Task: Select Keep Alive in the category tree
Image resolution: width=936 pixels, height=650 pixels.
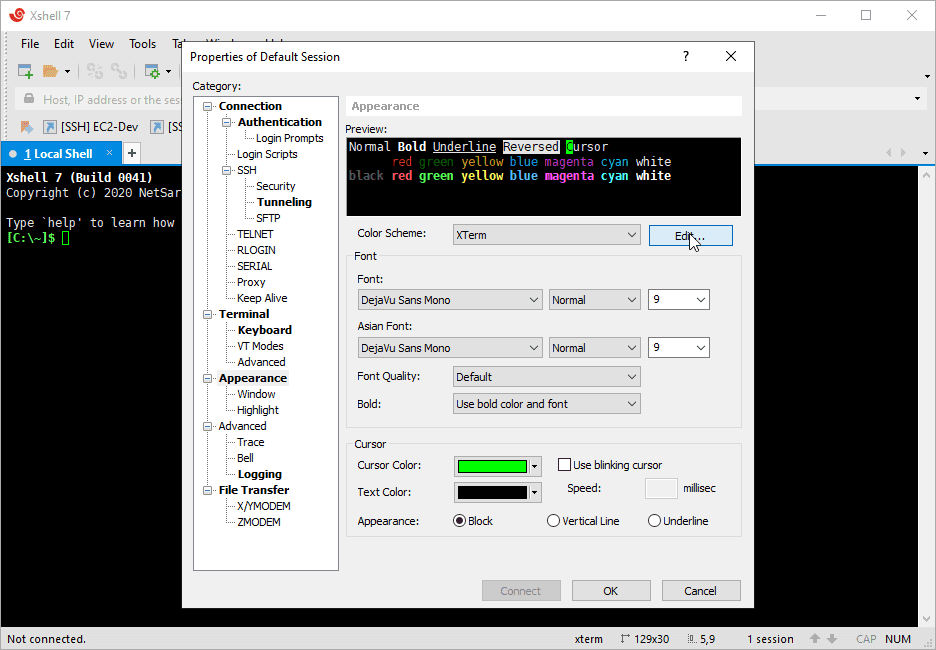Action: coord(262,298)
